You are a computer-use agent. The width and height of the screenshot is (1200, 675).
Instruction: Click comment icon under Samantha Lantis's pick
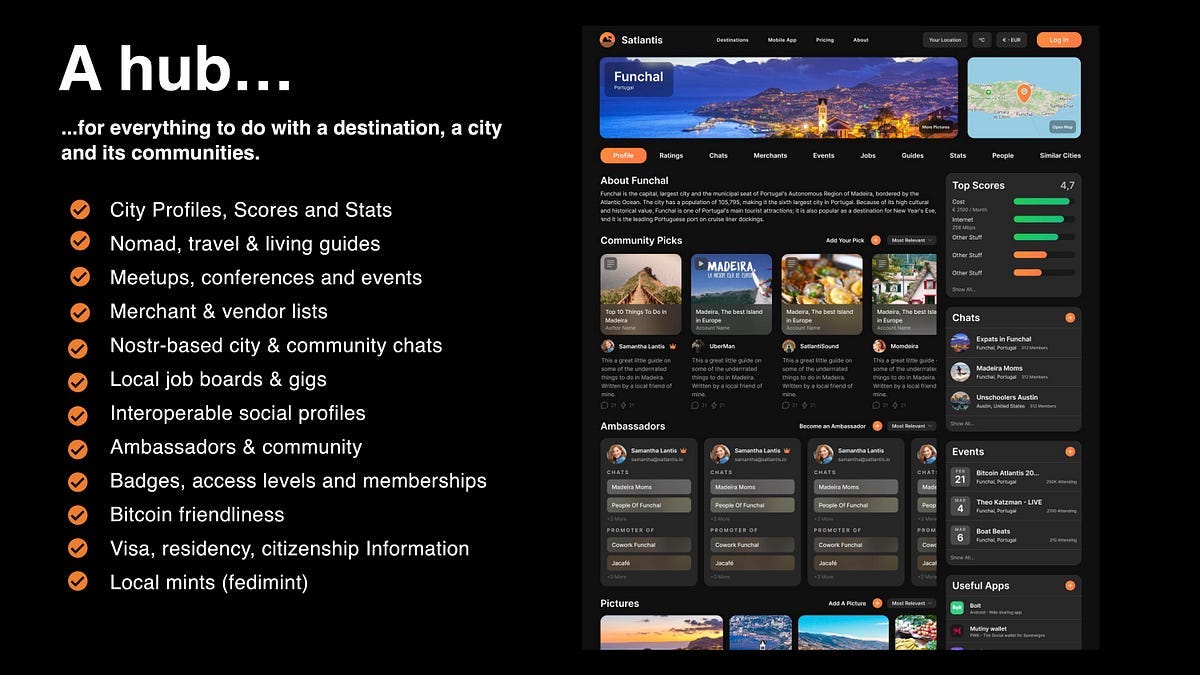click(x=605, y=405)
